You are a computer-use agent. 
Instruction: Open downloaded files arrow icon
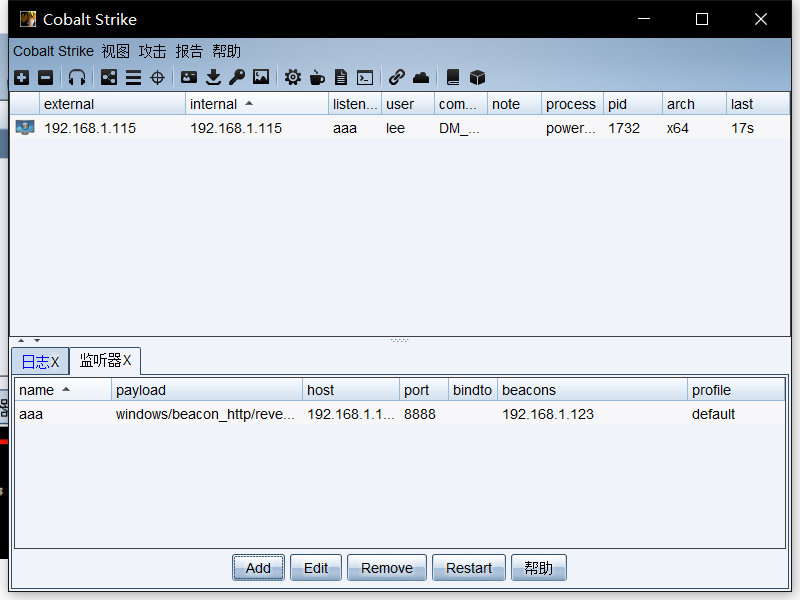[213, 78]
